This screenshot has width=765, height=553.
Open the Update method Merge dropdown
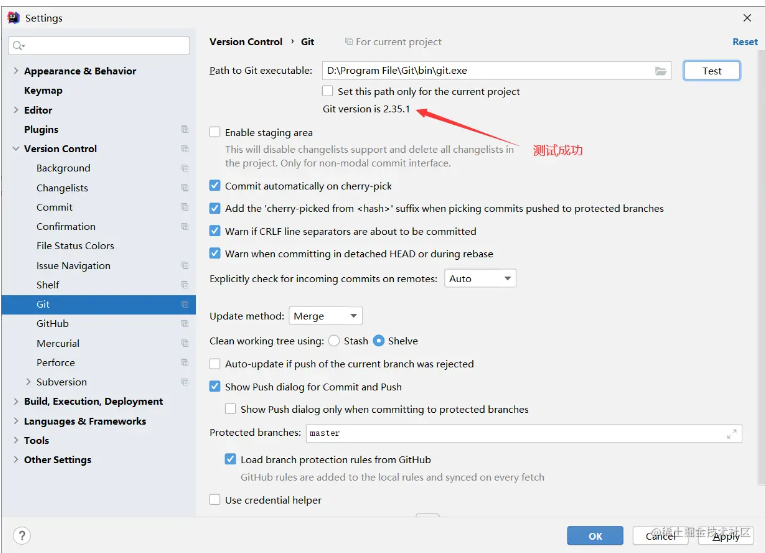(x=325, y=316)
